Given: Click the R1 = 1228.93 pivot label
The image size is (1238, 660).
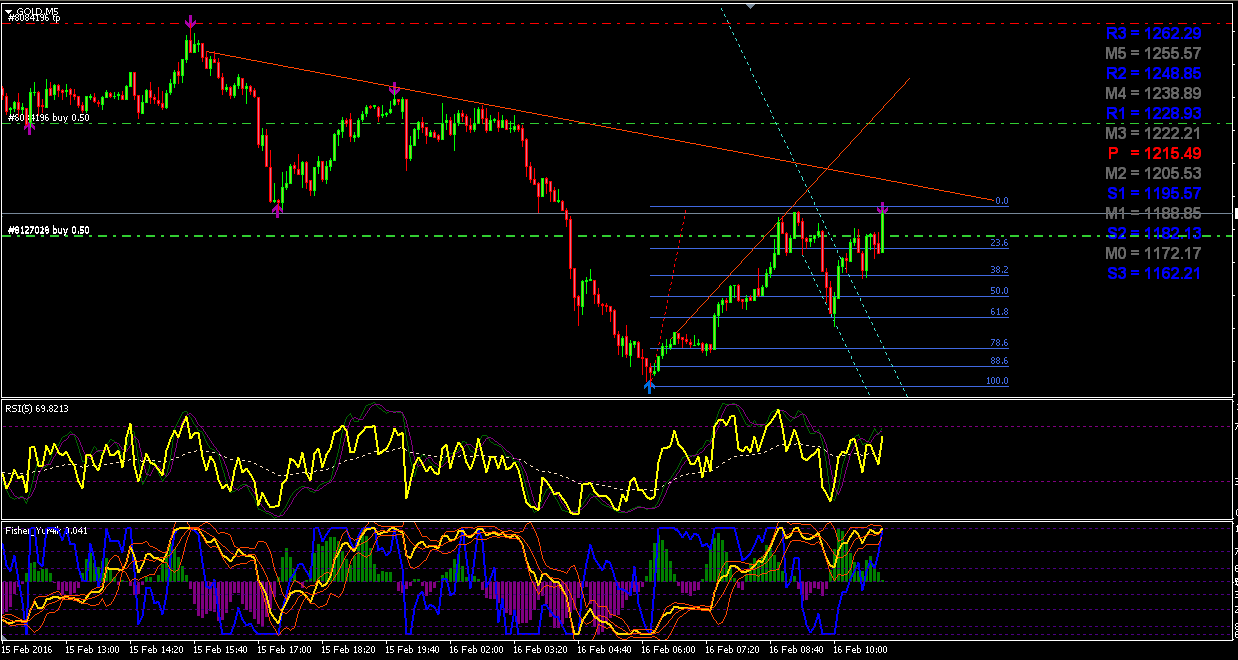Looking at the screenshot, I should [x=1154, y=114].
